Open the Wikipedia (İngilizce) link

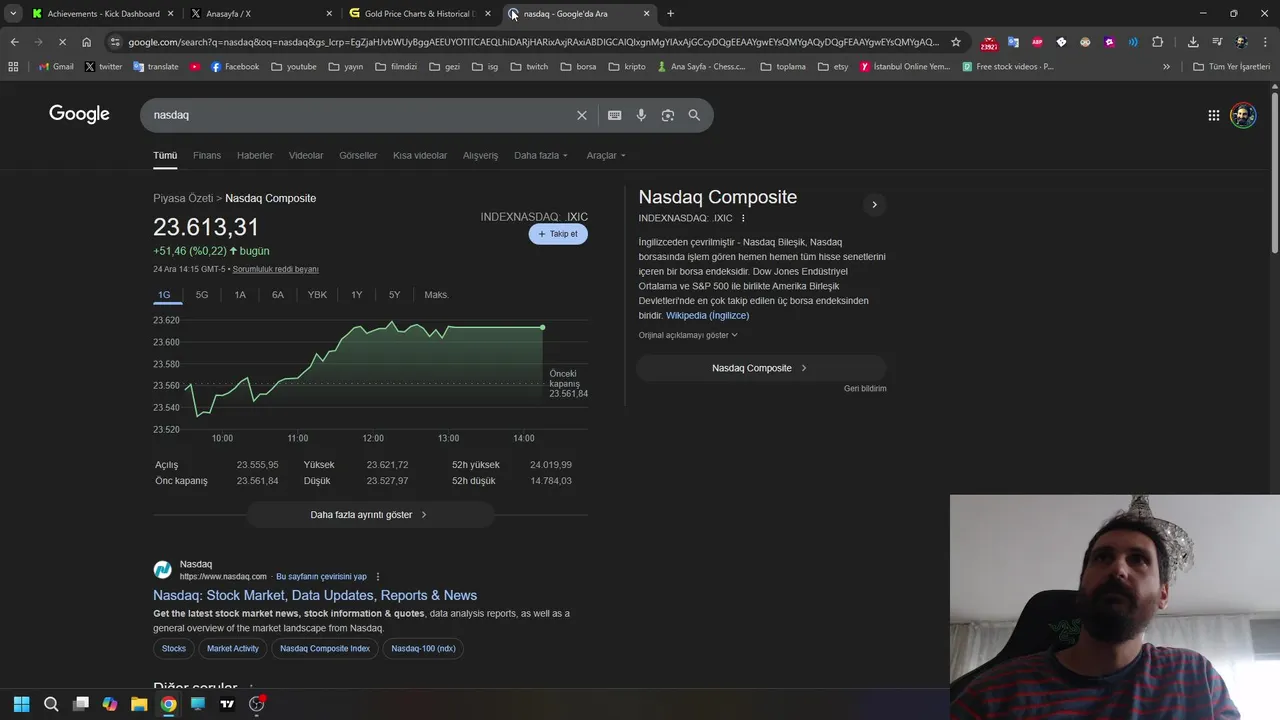[707, 316]
